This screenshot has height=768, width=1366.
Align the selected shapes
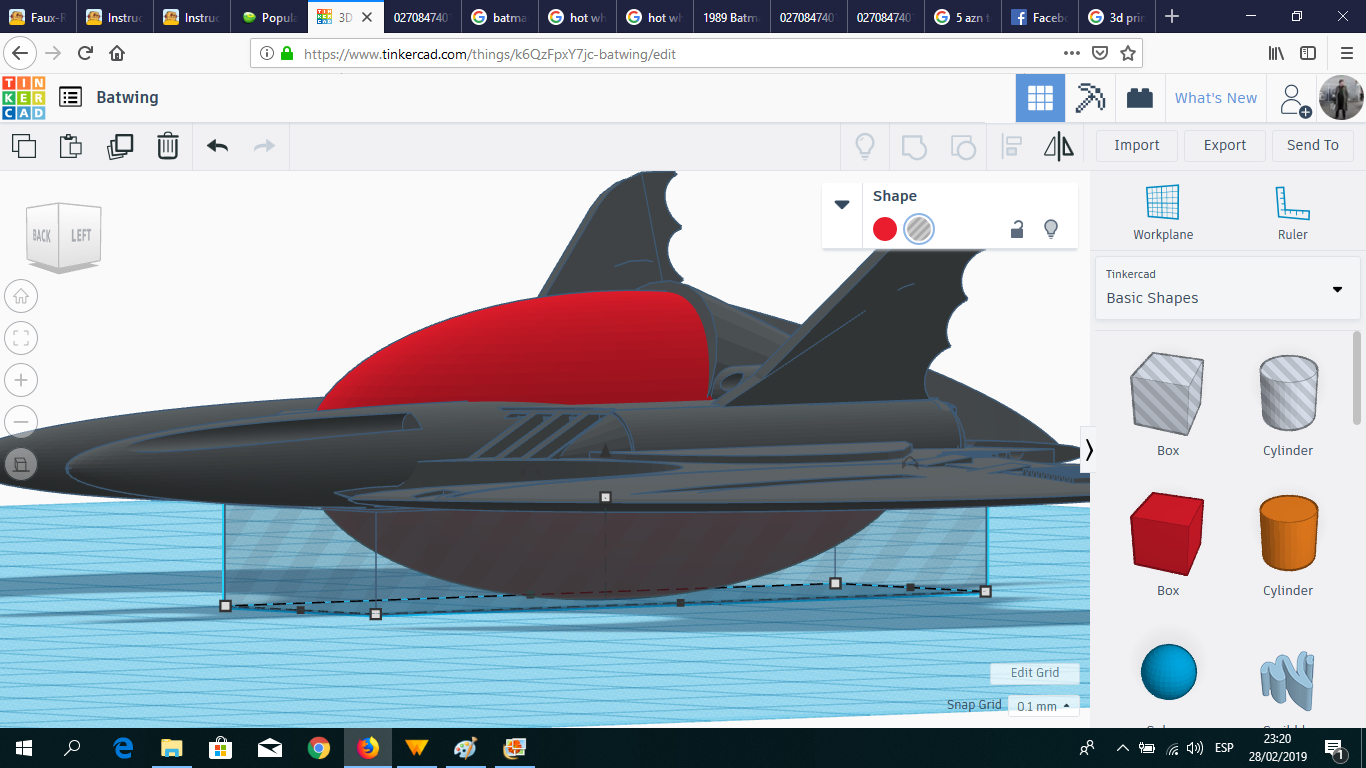tap(1011, 146)
